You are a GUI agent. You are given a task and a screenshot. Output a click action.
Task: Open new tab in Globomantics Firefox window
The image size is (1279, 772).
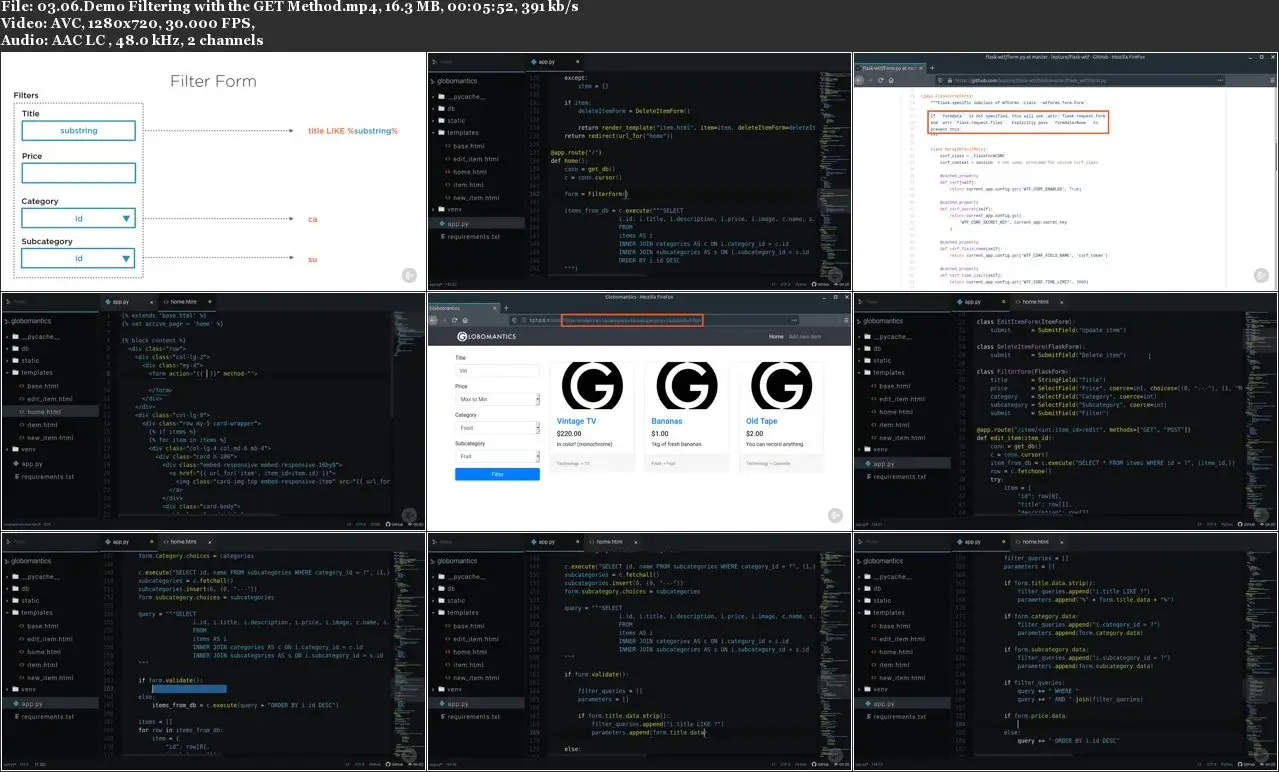click(506, 308)
